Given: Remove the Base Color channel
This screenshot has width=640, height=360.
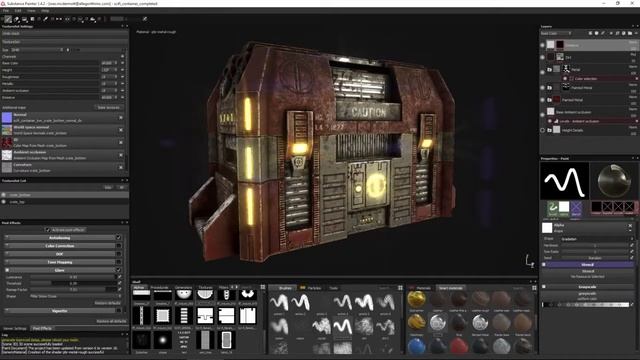Looking at the screenshot, I should pos(122,63).
